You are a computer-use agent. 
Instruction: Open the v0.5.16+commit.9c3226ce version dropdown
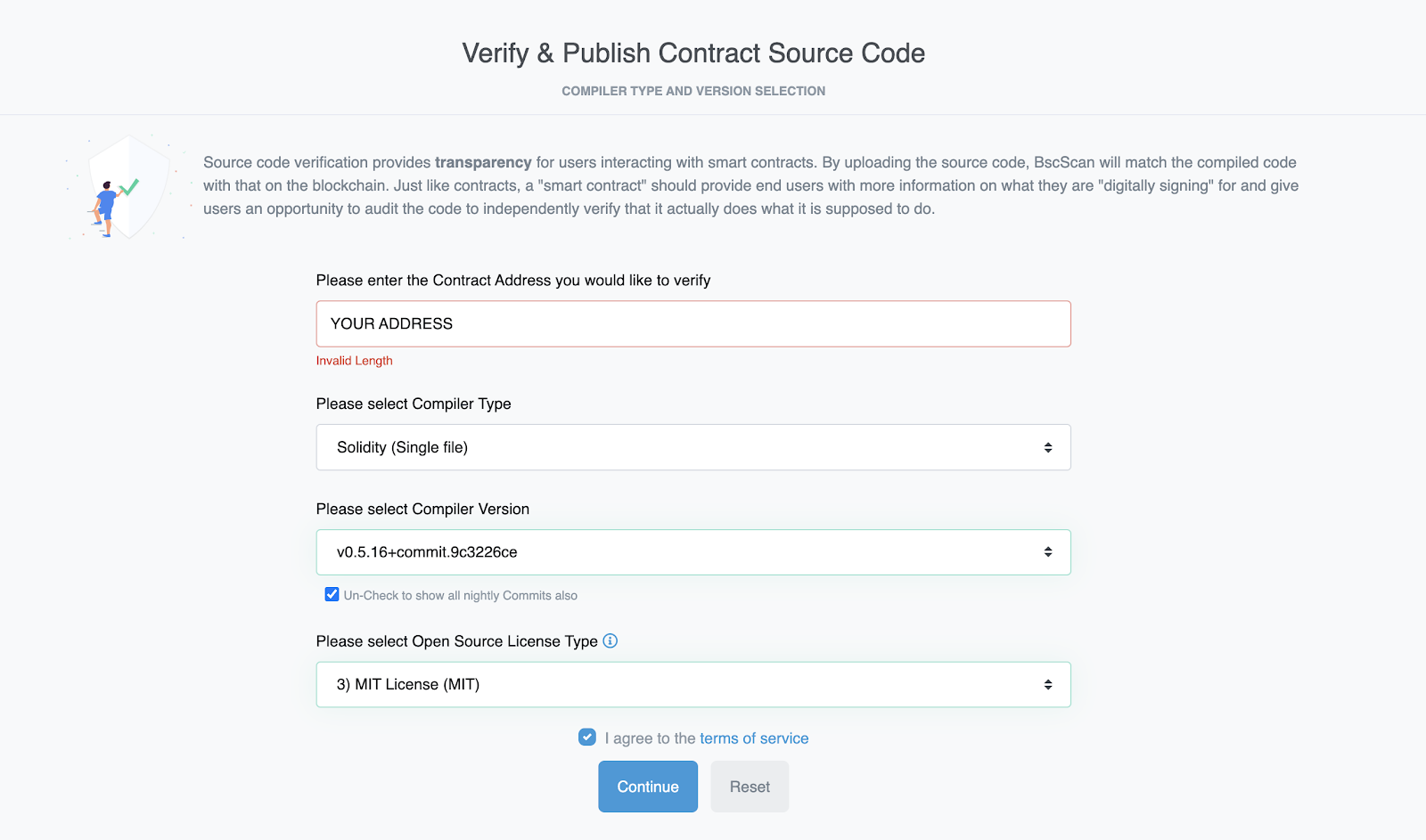tap(693, 552)
